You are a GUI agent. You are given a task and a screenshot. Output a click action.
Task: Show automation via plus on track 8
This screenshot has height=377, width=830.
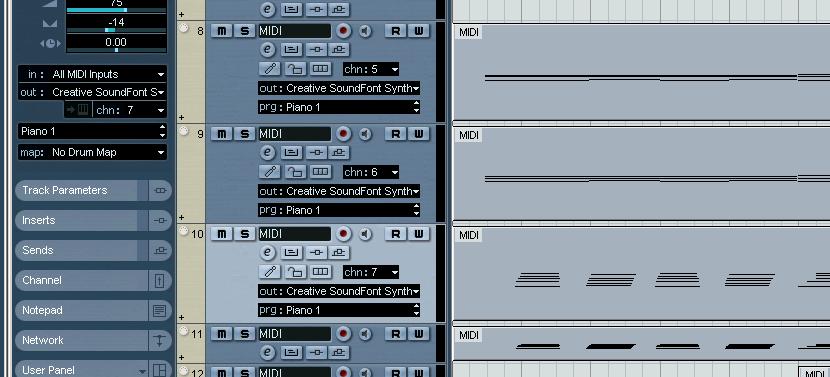182,117
